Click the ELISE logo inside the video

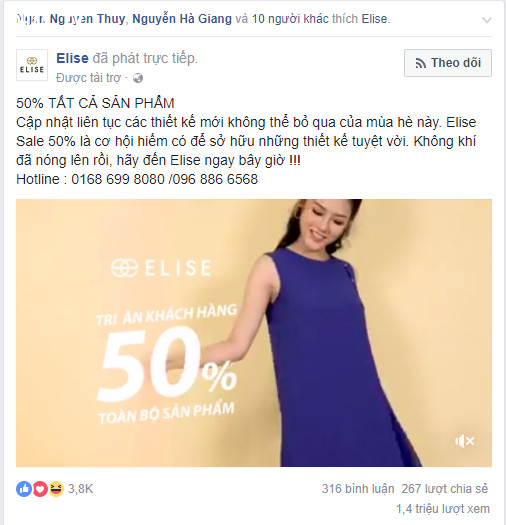161,268
